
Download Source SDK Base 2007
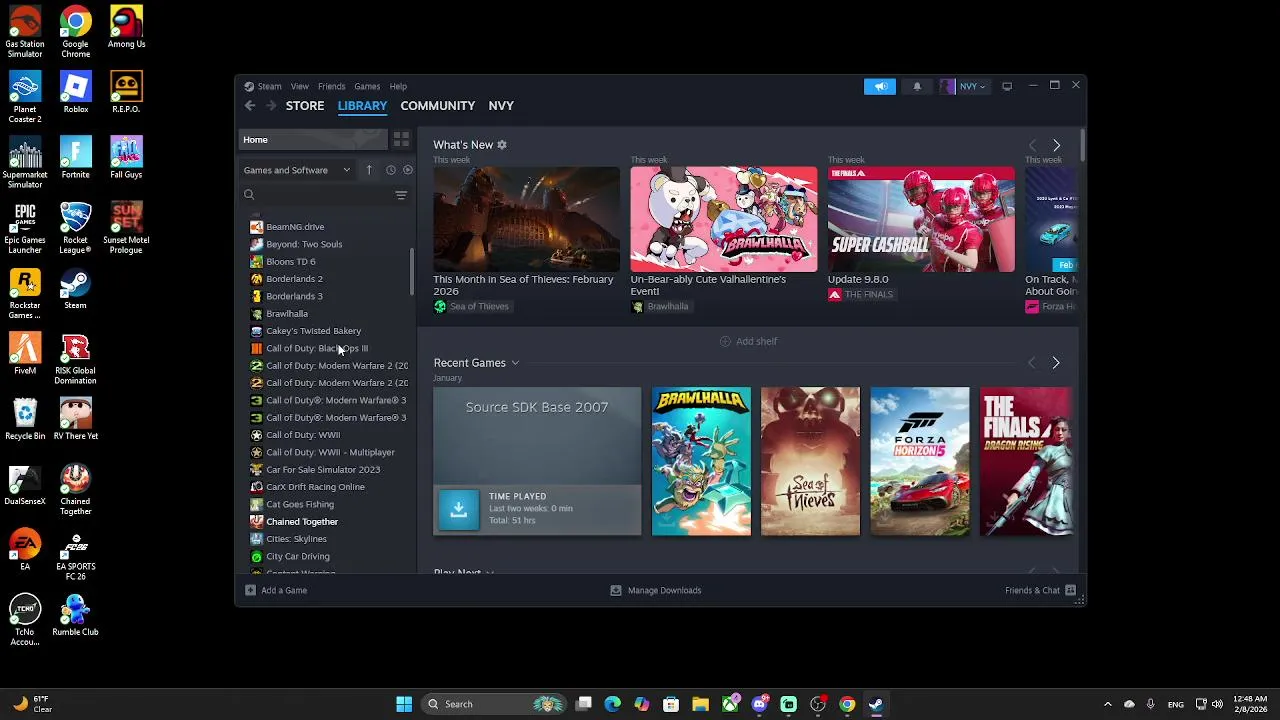[458, 509]
